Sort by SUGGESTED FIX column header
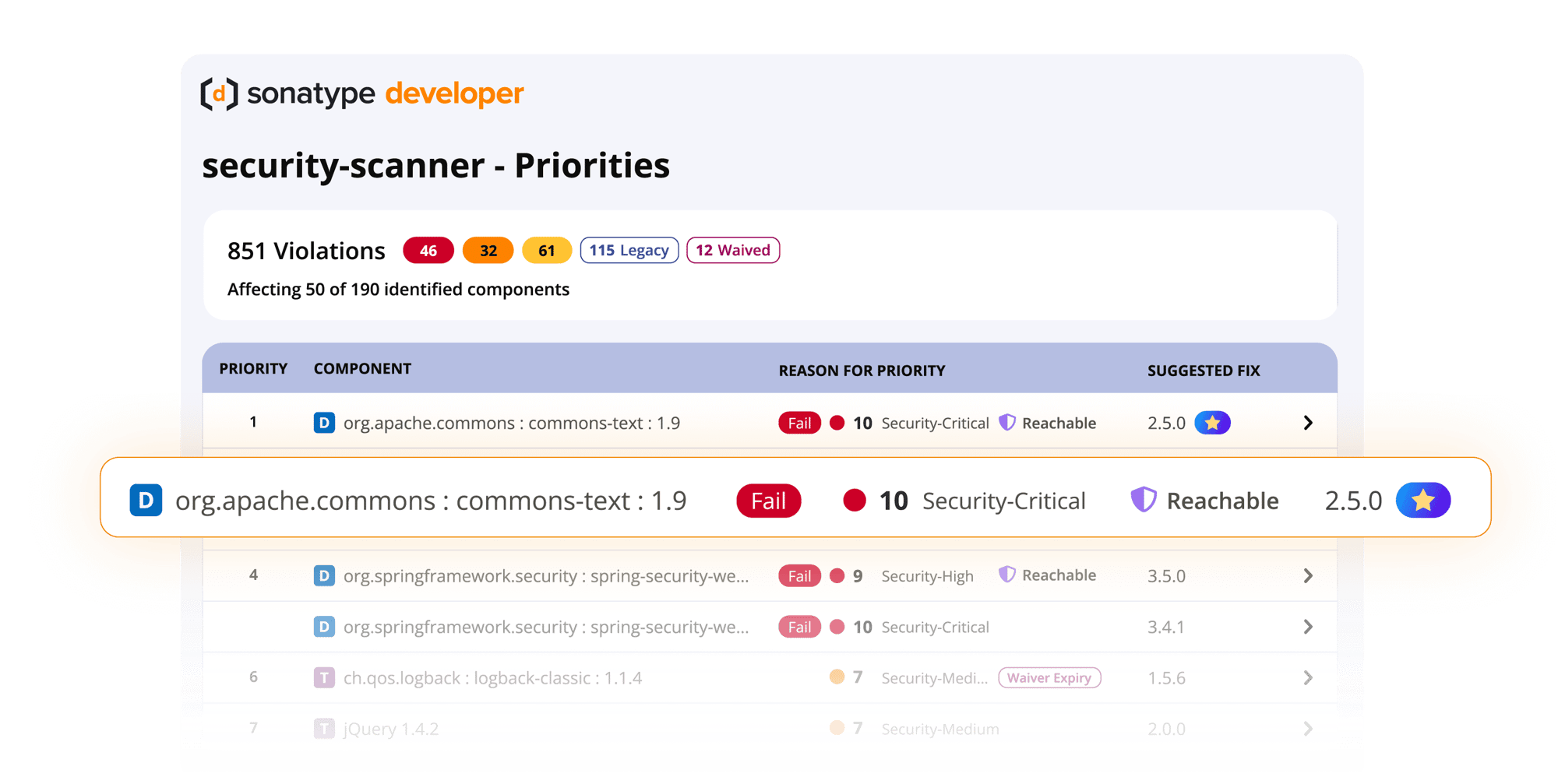Viewport: 1558px width, 784px height. pos(1204,371)
